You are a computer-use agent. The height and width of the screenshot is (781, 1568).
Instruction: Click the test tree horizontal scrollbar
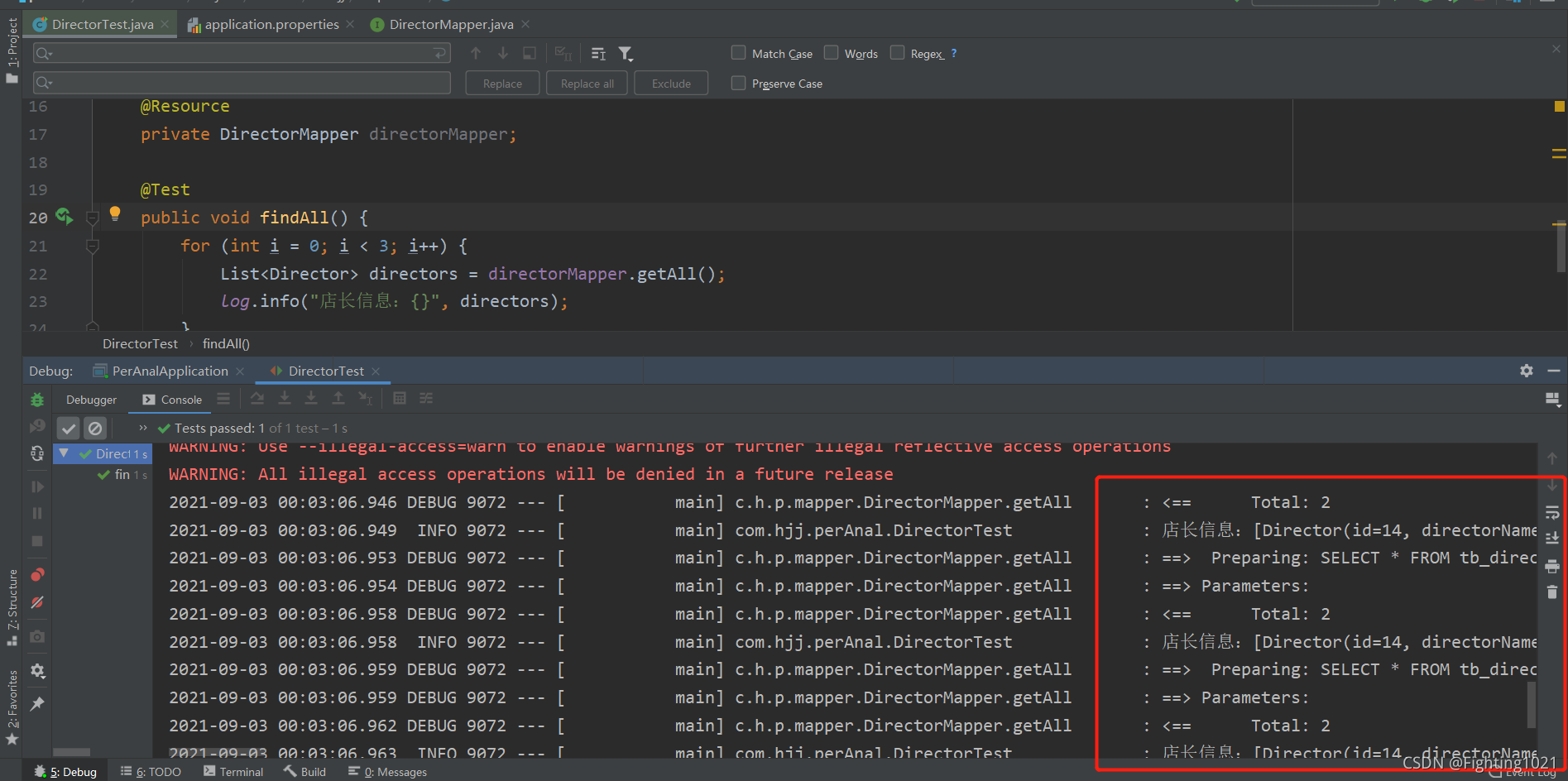click(x=72, y=753)
